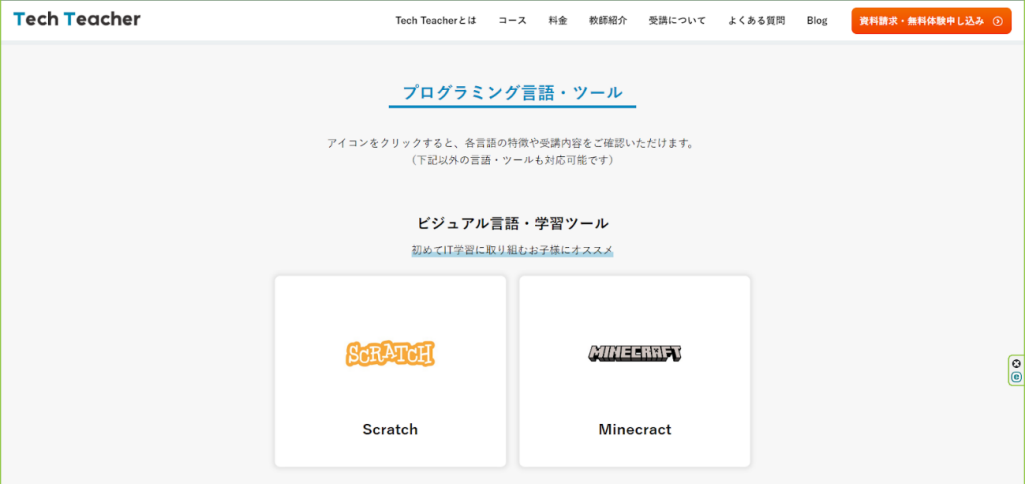
Task: Click the アイコンをクリックすると description text
Action: click(x=512, y=143)
